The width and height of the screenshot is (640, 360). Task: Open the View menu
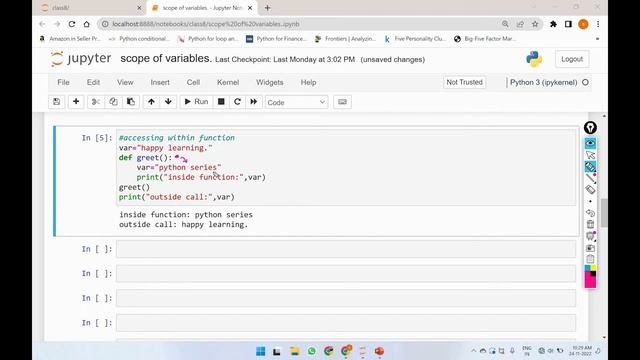click(125, 82)
